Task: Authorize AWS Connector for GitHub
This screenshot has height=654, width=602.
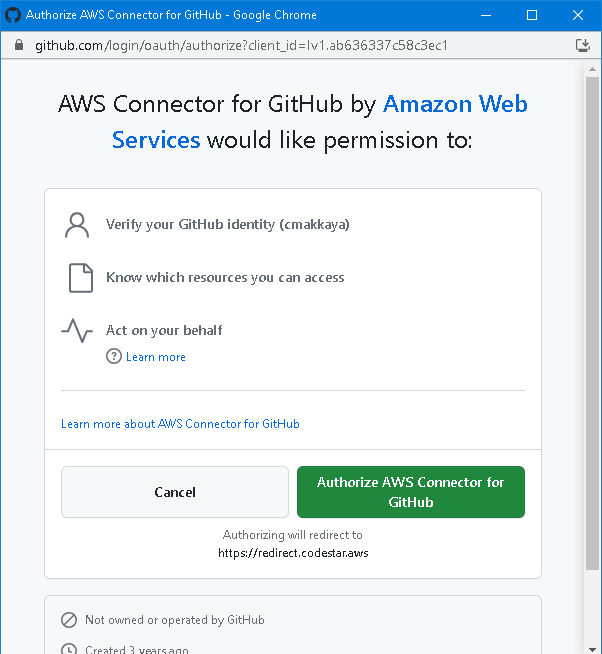Action: tap(411, 492)
